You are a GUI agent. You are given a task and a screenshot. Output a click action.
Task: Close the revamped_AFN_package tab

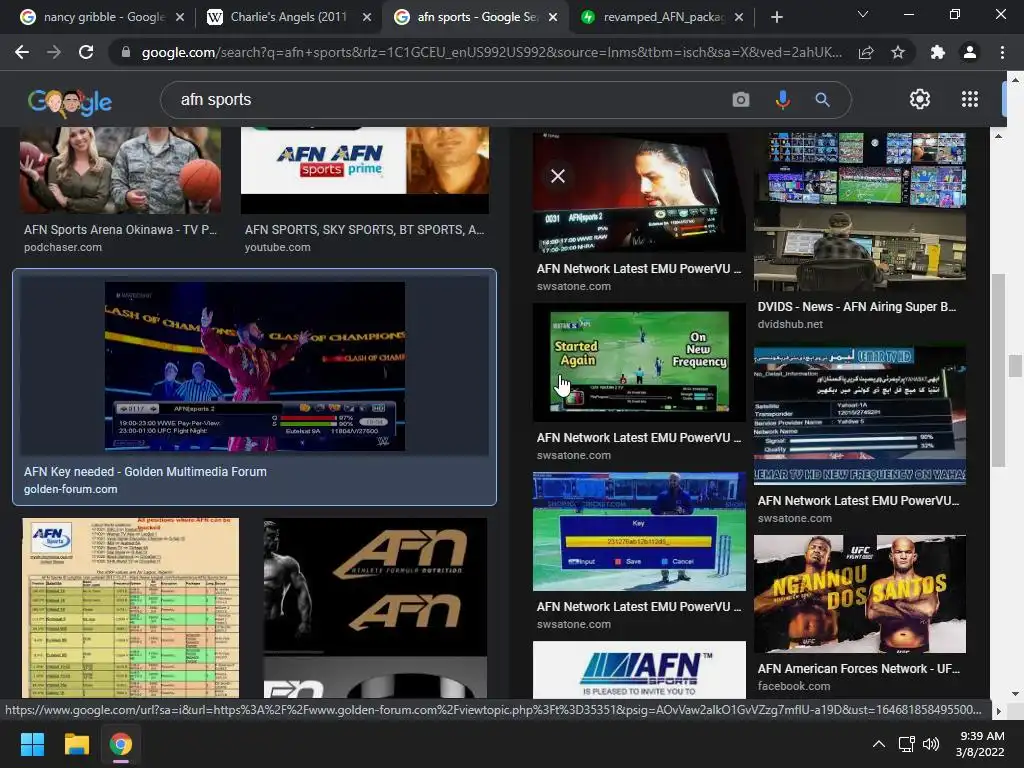[739, 17]
